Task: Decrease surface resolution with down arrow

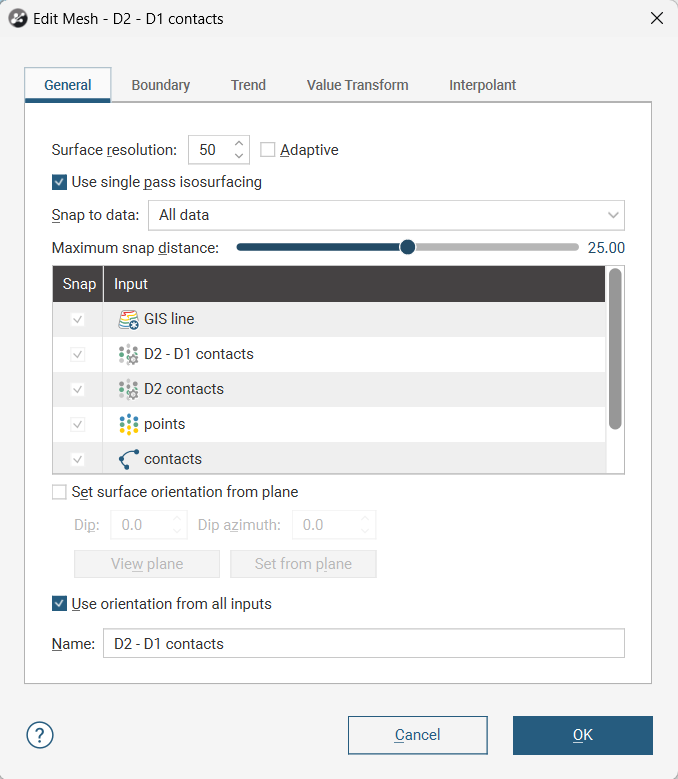Action: pyautogui.click(x=239, y=156)
